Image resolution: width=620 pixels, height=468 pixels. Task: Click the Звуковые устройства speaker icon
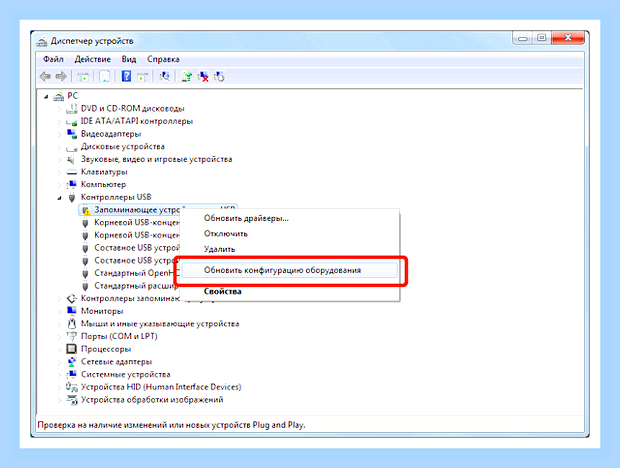pyautogui.click(x=72, y=159)
